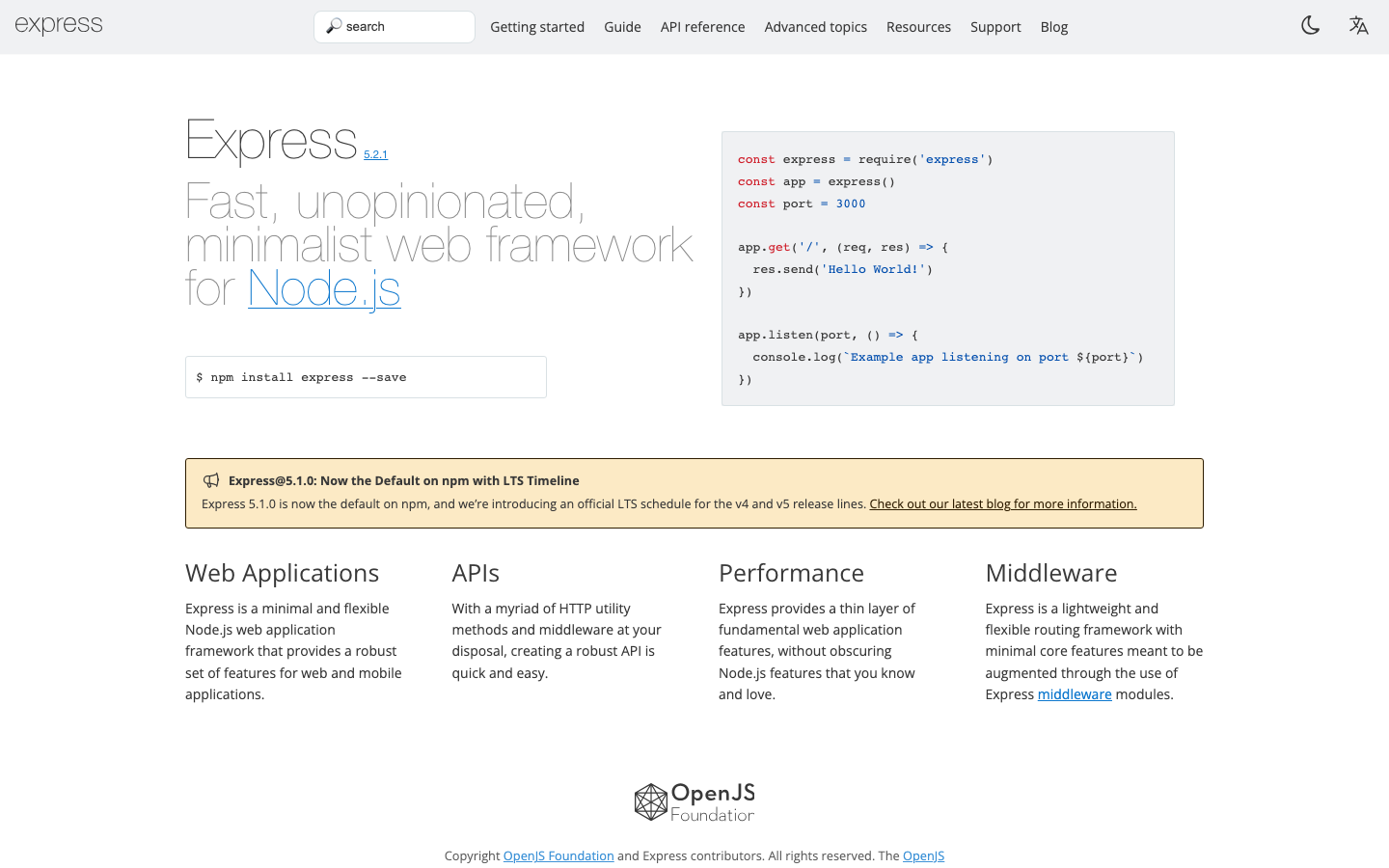Click the npm install express command box

366,377
